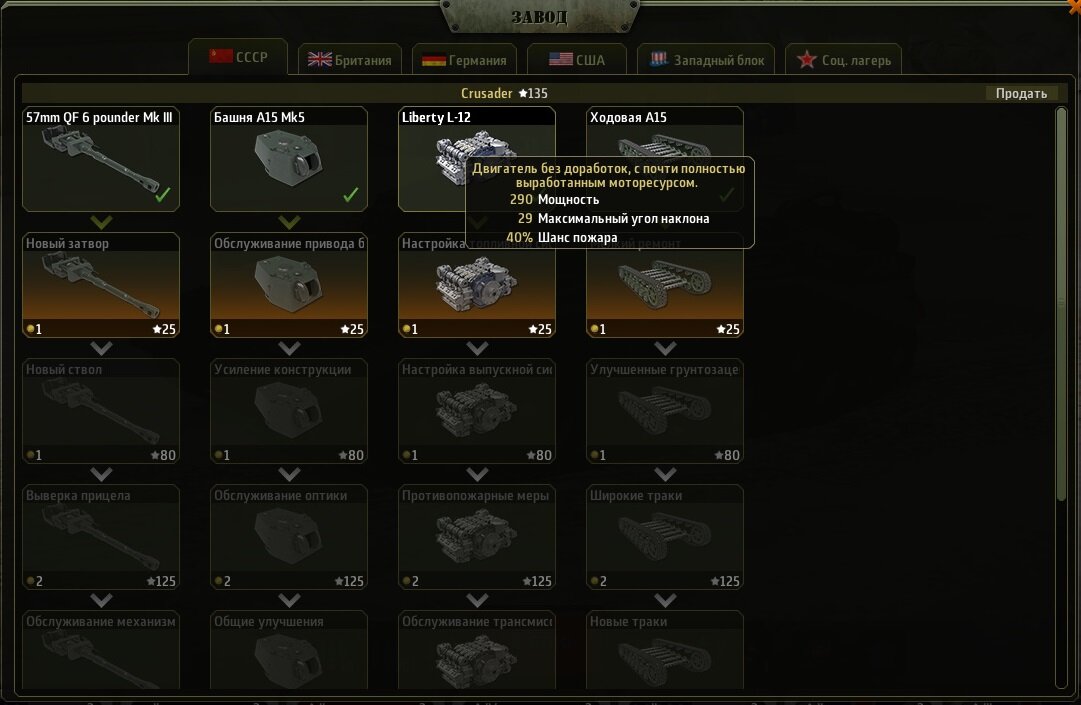Expand the chevron below the Новый затвор card

(x=101, y=348)
